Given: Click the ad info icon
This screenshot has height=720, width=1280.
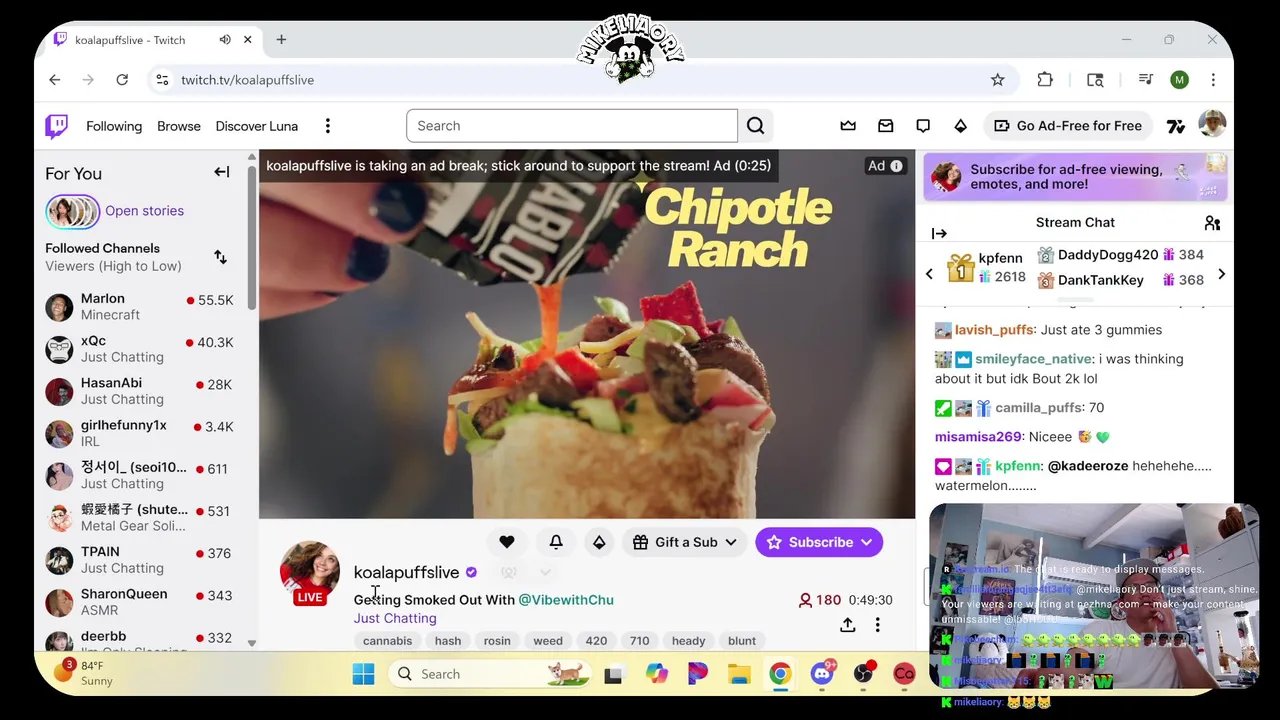Looking at the screenshot, I should (x=896, y=166).
